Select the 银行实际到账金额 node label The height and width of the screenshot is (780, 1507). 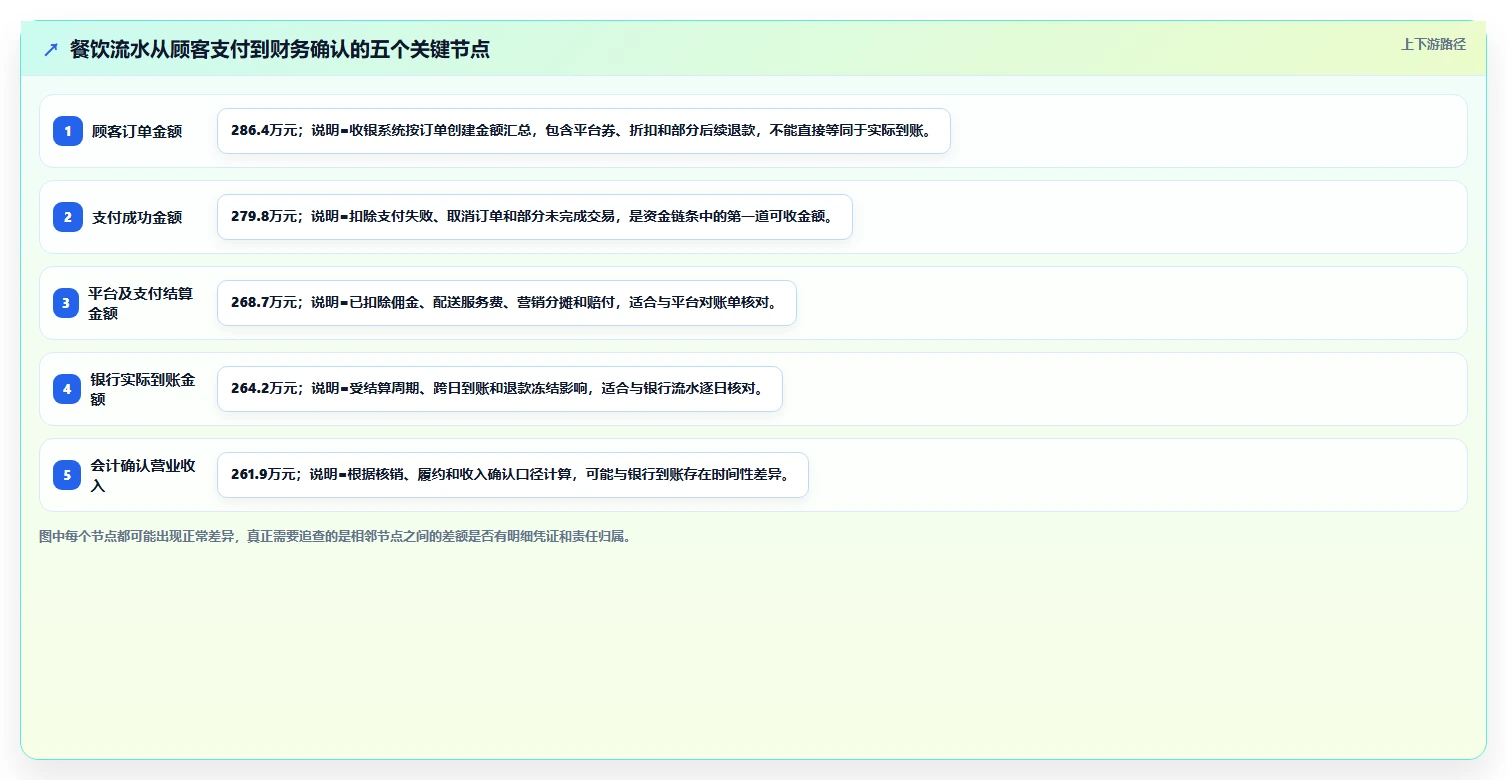click(x=143, y=389)
